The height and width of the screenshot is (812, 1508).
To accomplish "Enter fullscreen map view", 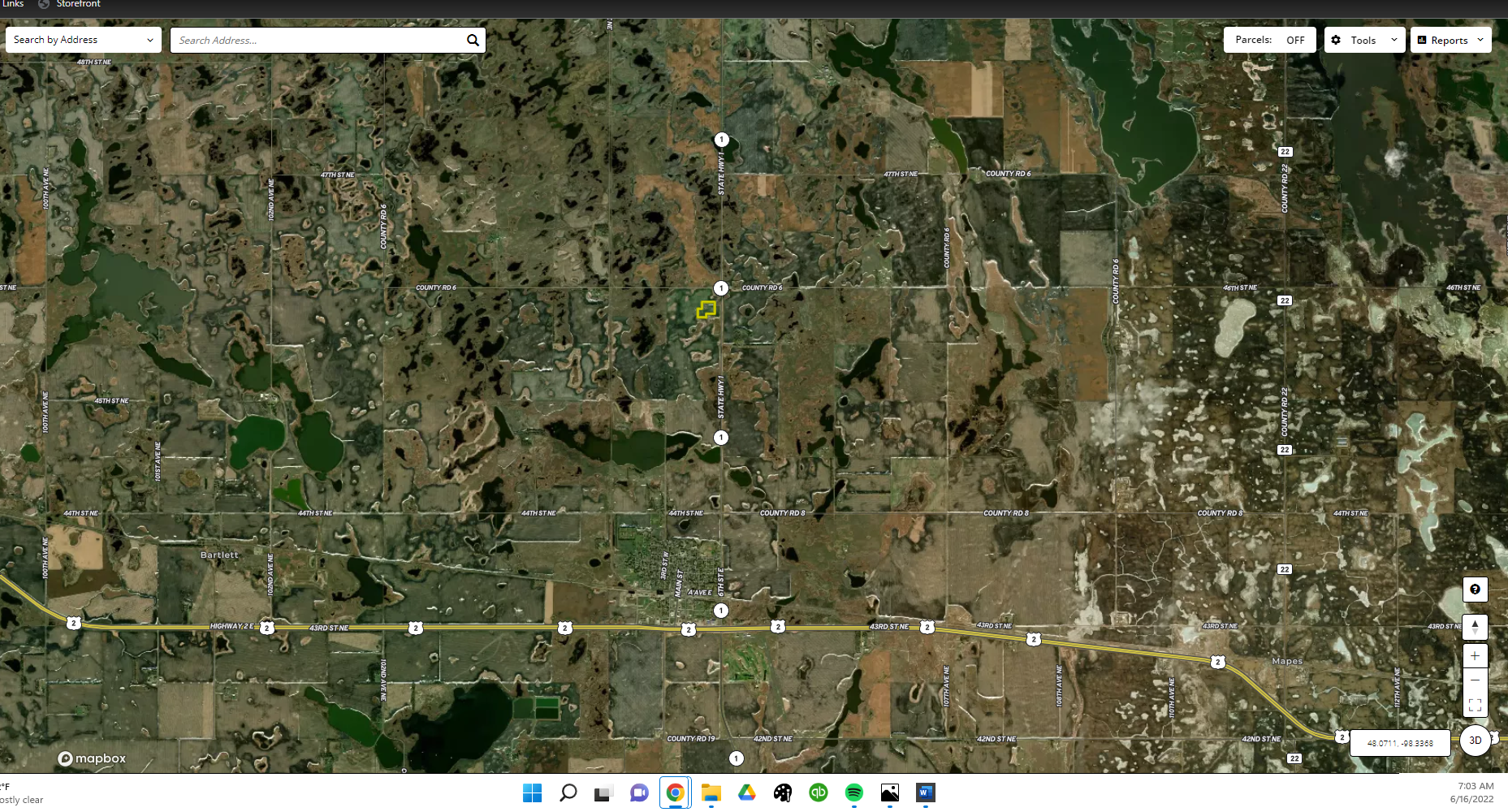I will tap(1475, 705).
